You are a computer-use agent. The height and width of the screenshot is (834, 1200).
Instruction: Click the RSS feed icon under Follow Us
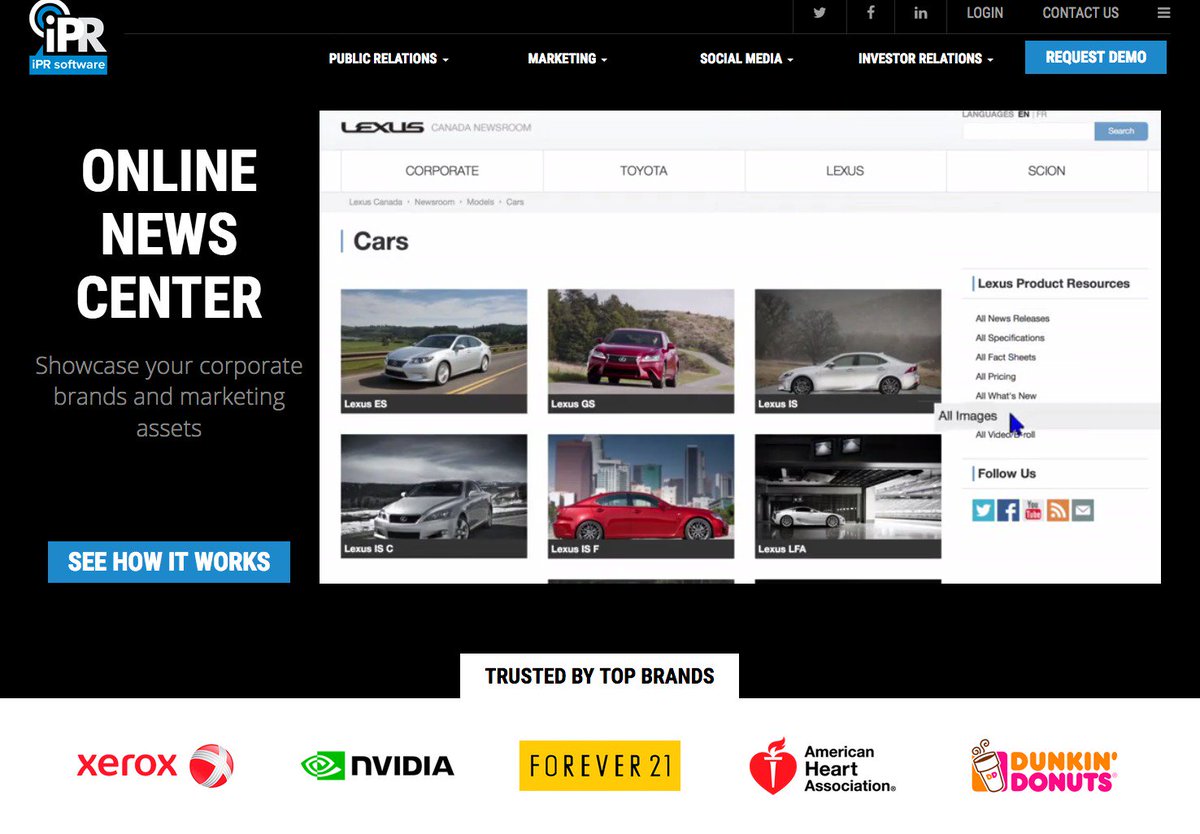pyautogui.click(x=1057, y=510)
